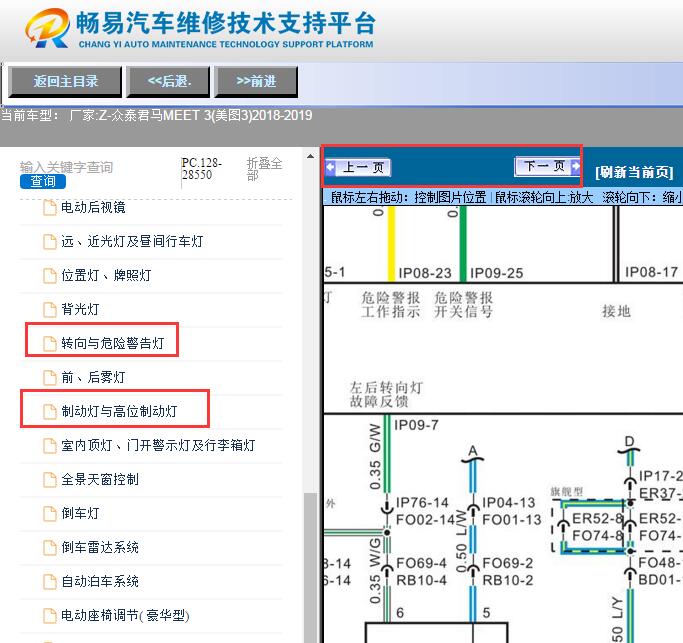Click connector label FO69-4 in diagram
The width and height of the screenshot is (683, 643).
(421, 563)
